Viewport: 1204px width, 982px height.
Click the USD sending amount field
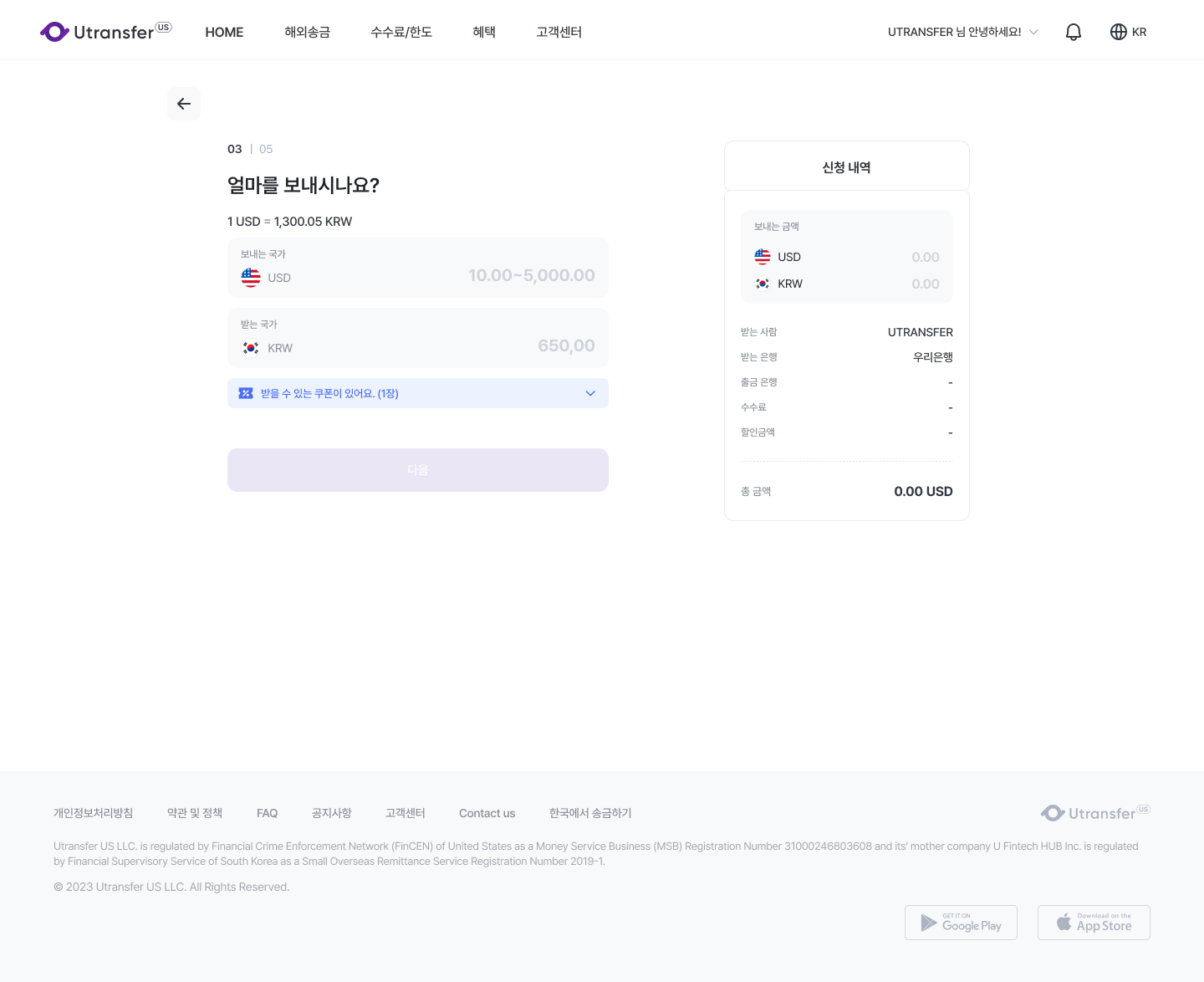418,268
